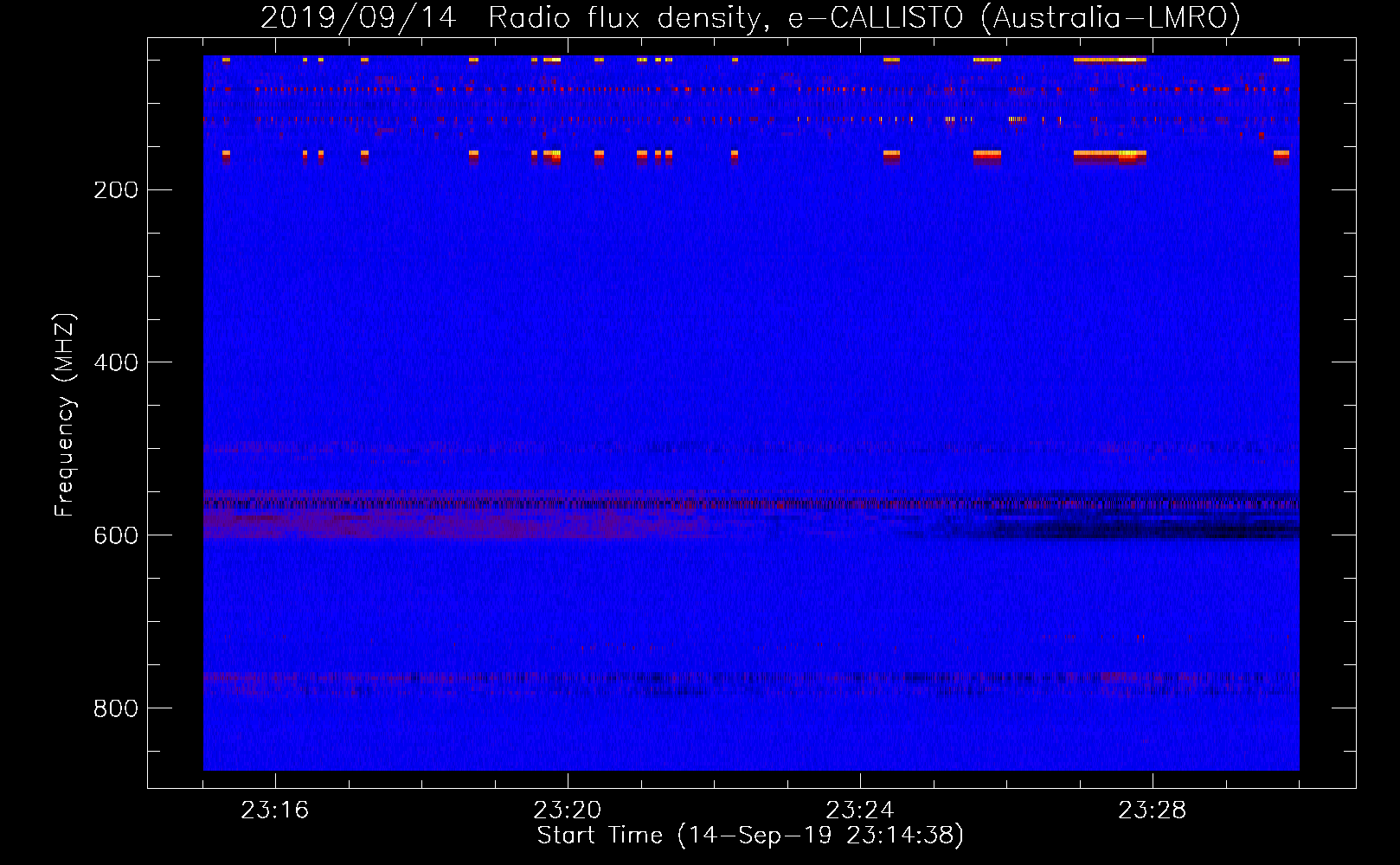This screenshot has width=1400, height=865.
Task: Click the 23:20 time tick label
Action: (568, 811)
